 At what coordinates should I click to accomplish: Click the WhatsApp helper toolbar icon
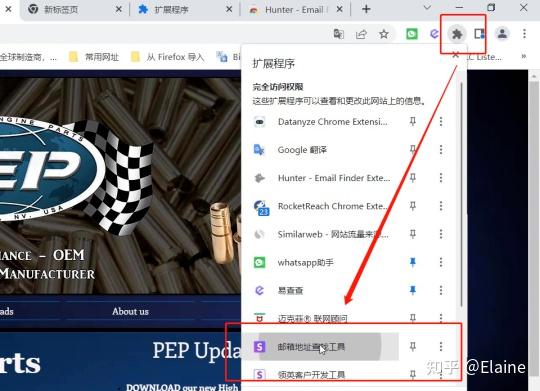[x=412, y=34]
